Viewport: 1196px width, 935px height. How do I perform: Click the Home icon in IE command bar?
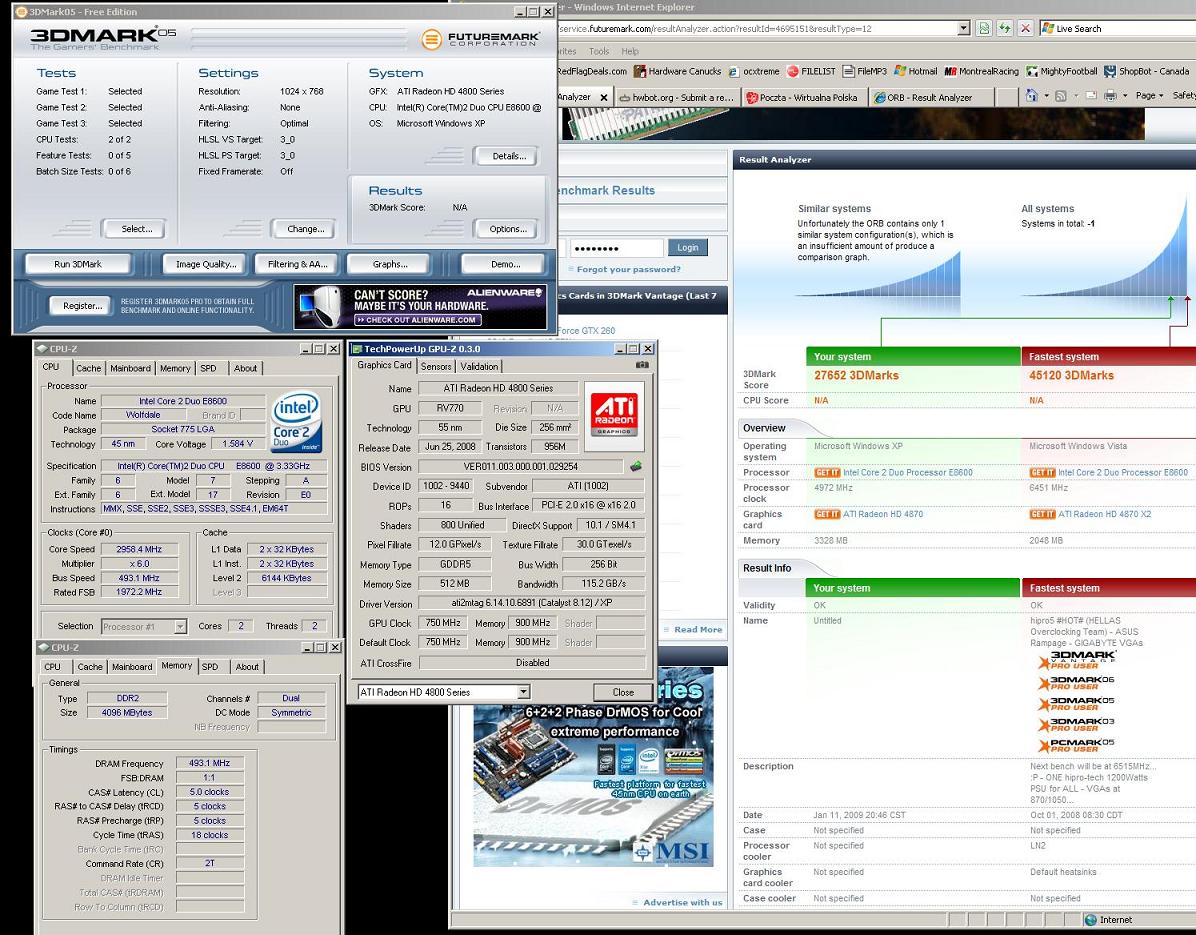[x=1031, y=95]
